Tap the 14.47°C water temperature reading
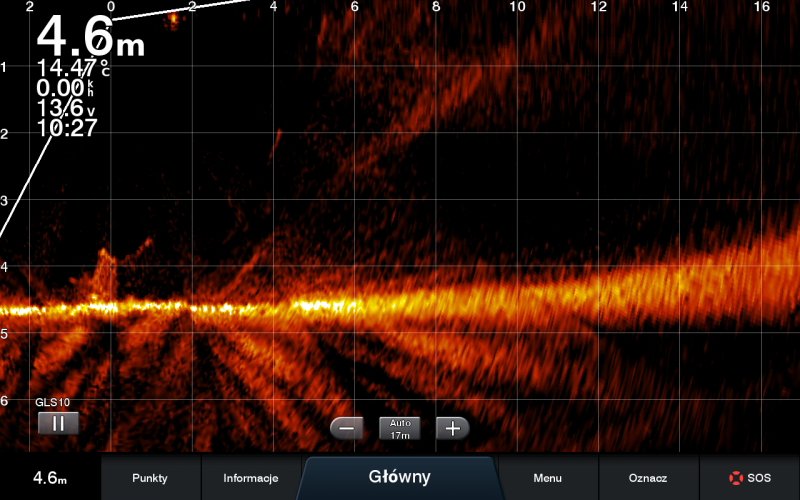Image resolution: width=800 pixels, height=500 pixels. 73,68
